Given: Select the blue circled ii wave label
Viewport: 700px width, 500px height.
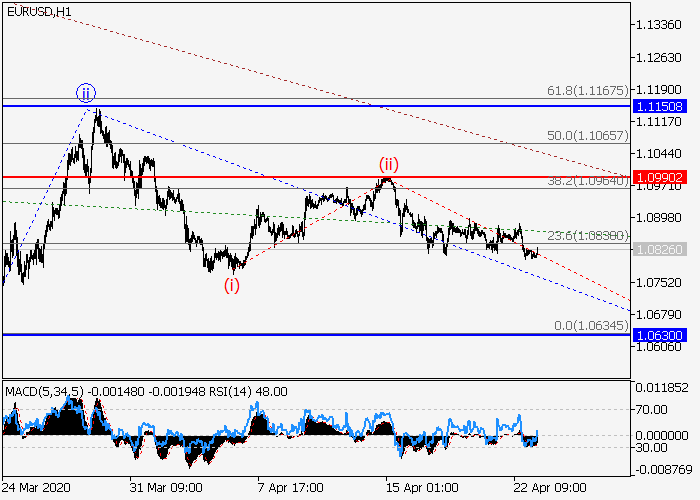Looking at the screenshot, I should pos(87,94).
